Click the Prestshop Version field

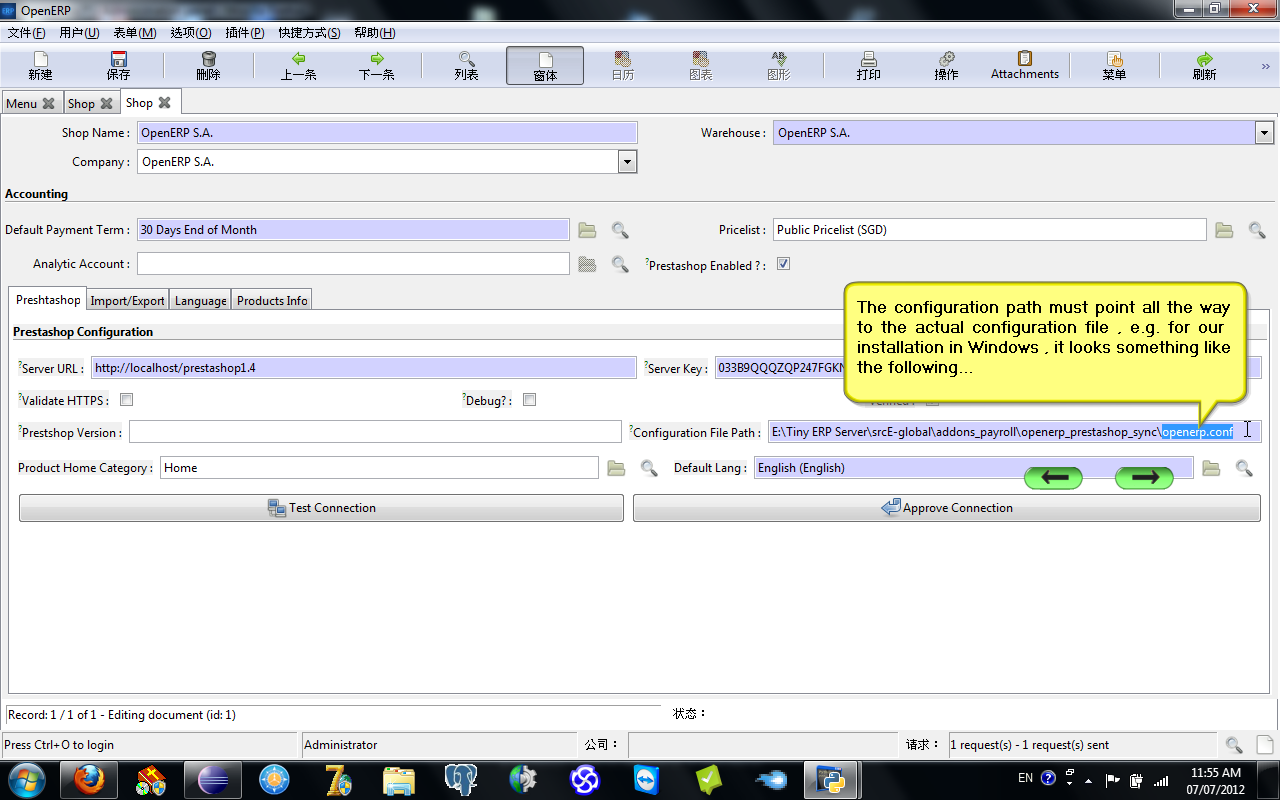(x=375, y=432)
